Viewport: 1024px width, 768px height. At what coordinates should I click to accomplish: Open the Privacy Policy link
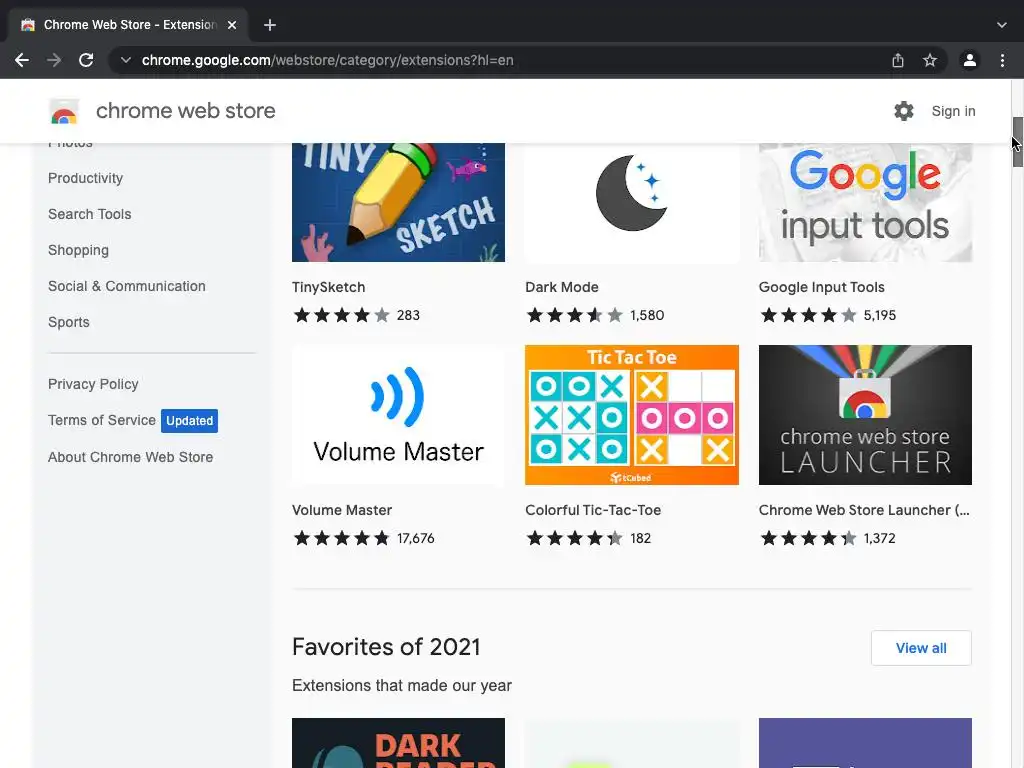pyautogui.click(x=93, y=384)
